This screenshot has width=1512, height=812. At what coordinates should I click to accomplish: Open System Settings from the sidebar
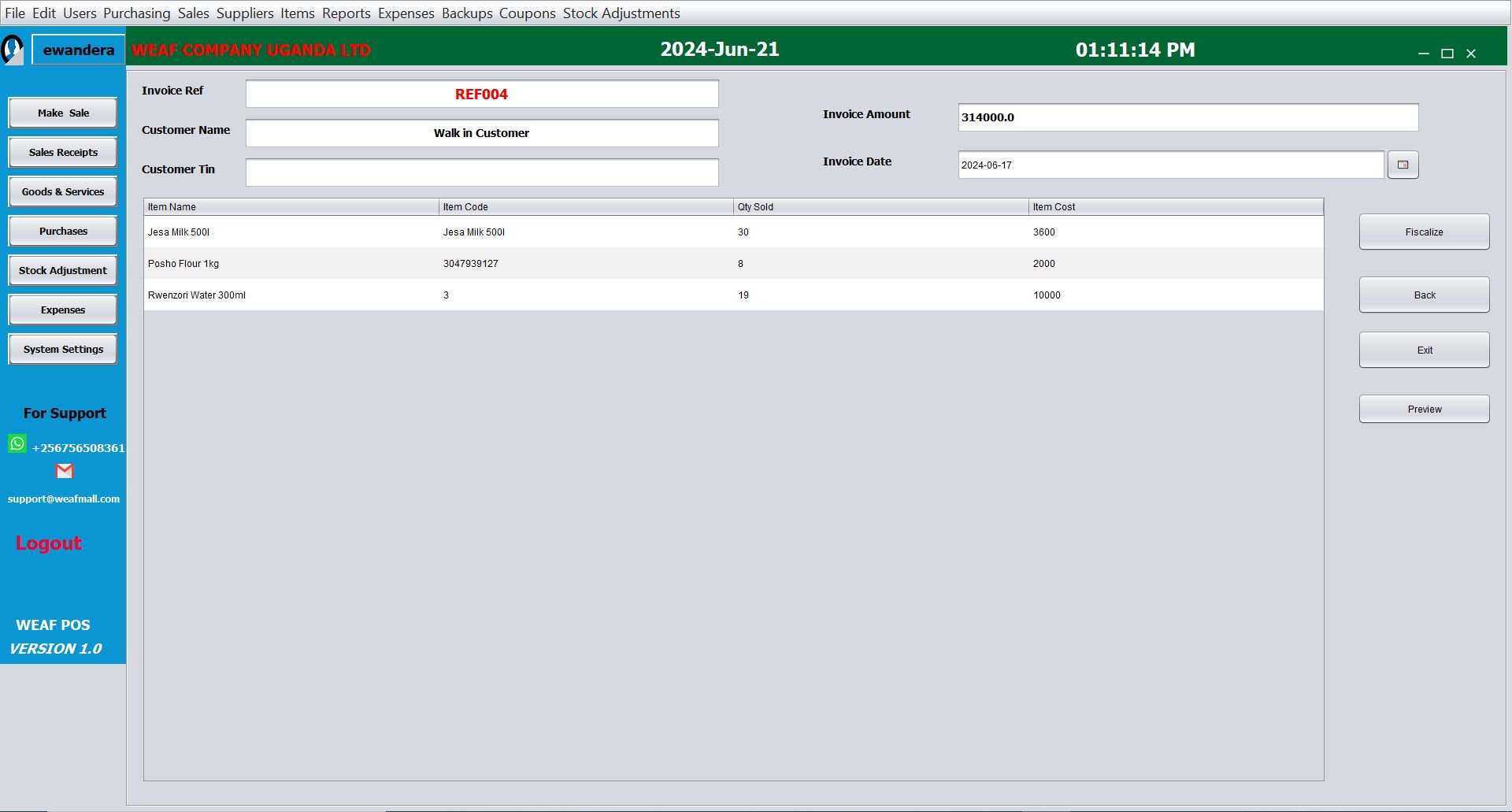point(63,349)
